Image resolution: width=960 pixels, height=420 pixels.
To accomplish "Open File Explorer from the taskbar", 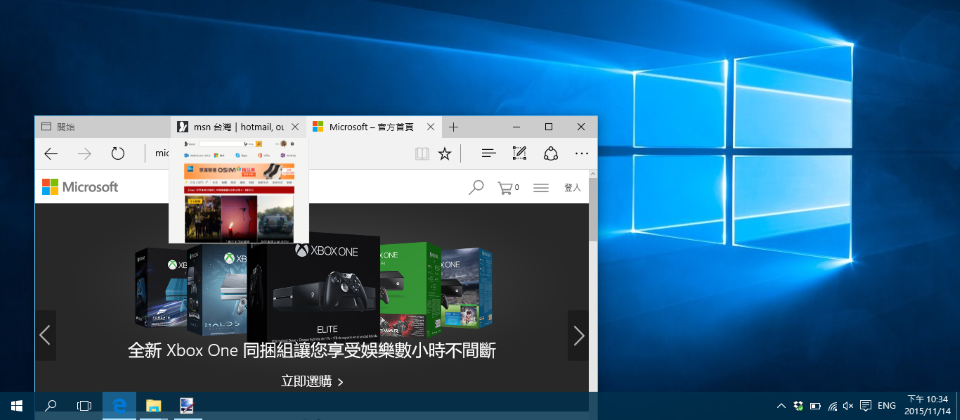I will coord(154,405).
